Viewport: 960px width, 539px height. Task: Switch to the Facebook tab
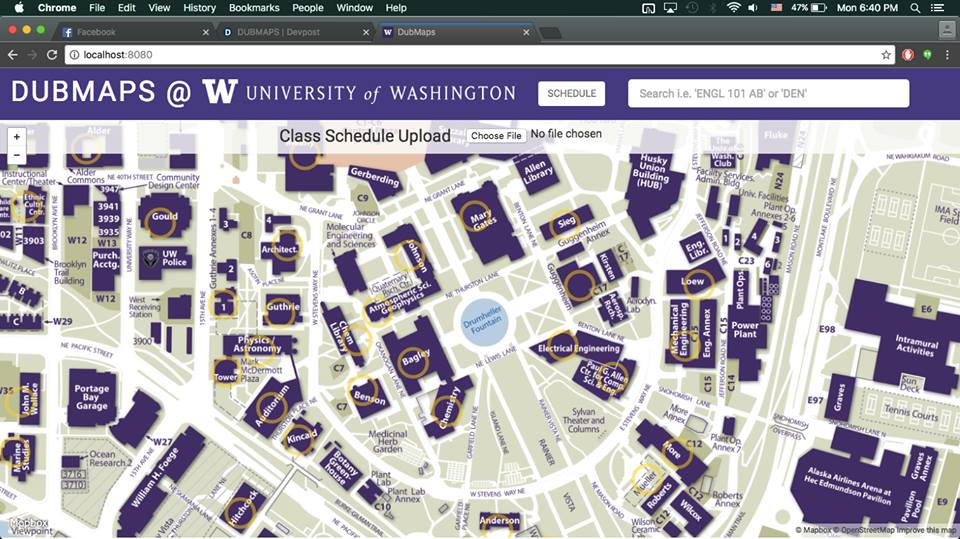click(x=135, y=32)
